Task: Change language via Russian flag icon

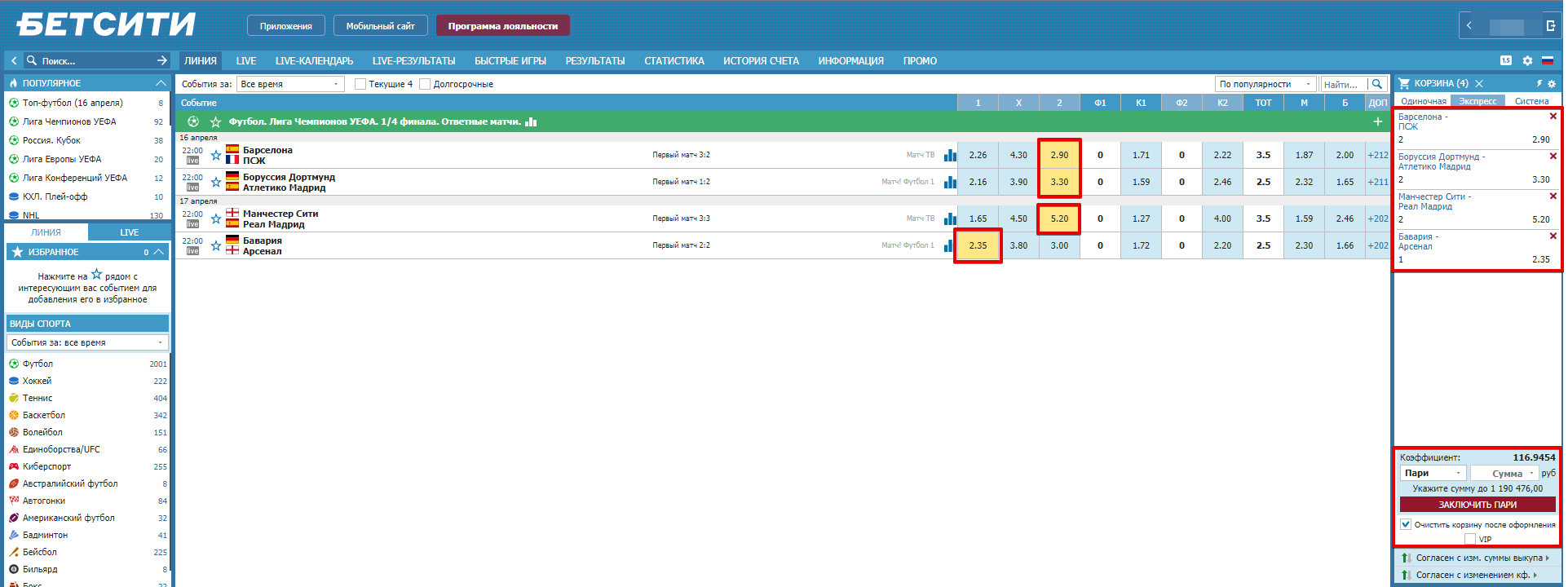Action: pos(1547,61)
